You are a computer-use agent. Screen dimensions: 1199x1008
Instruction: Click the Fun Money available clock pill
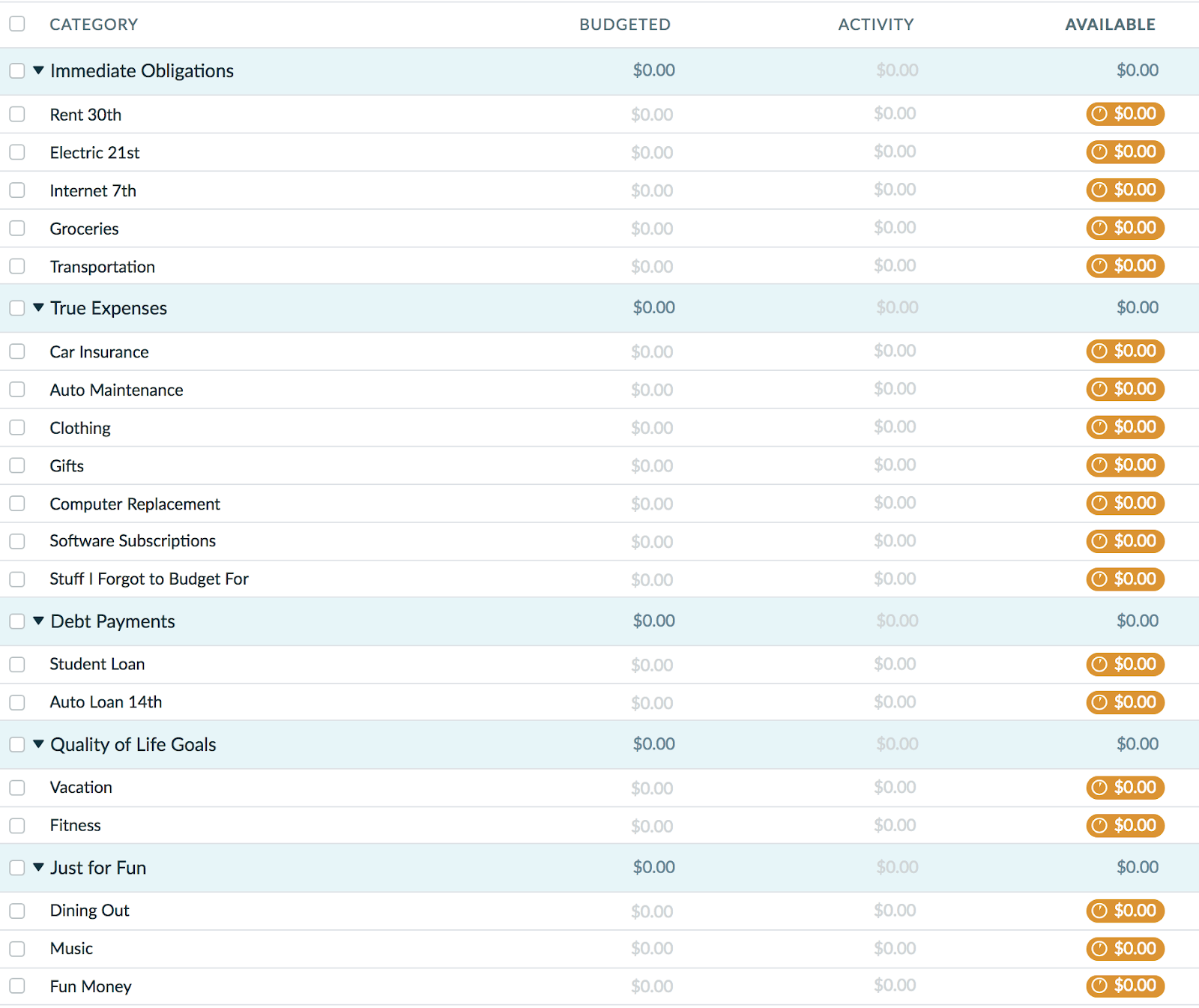1125,986
